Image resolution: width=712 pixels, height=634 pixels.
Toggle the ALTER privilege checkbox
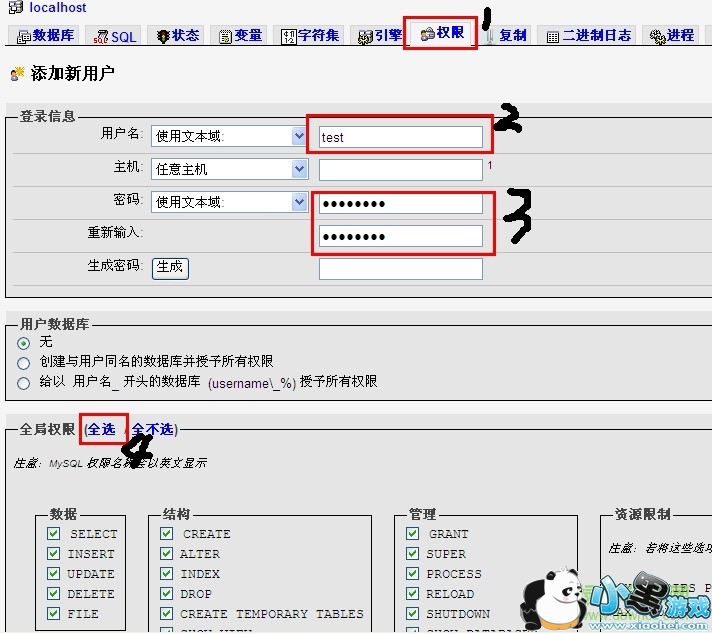[x=167, y=553]
